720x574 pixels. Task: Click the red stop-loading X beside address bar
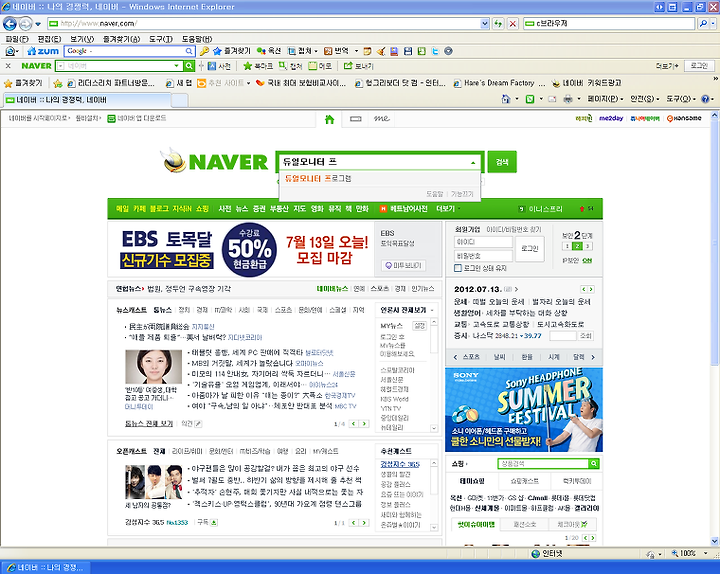click(513, 23)
